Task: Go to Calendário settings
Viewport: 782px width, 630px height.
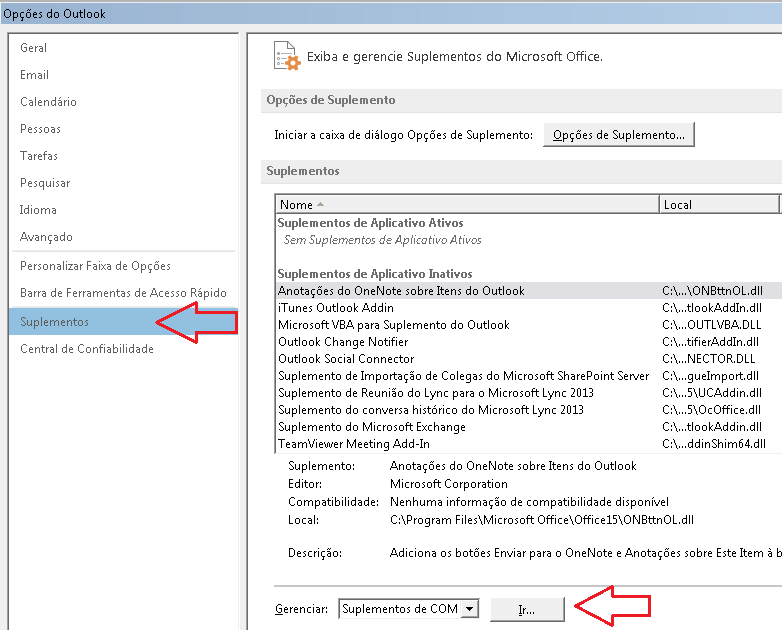Action: click(x=48, y=102)
